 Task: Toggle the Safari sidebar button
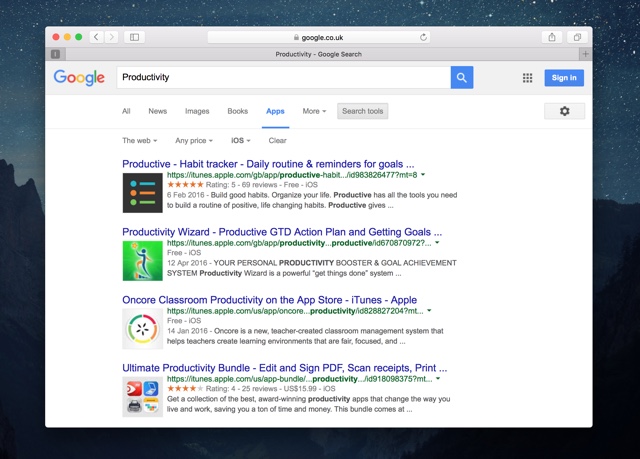tap(134, 37)
